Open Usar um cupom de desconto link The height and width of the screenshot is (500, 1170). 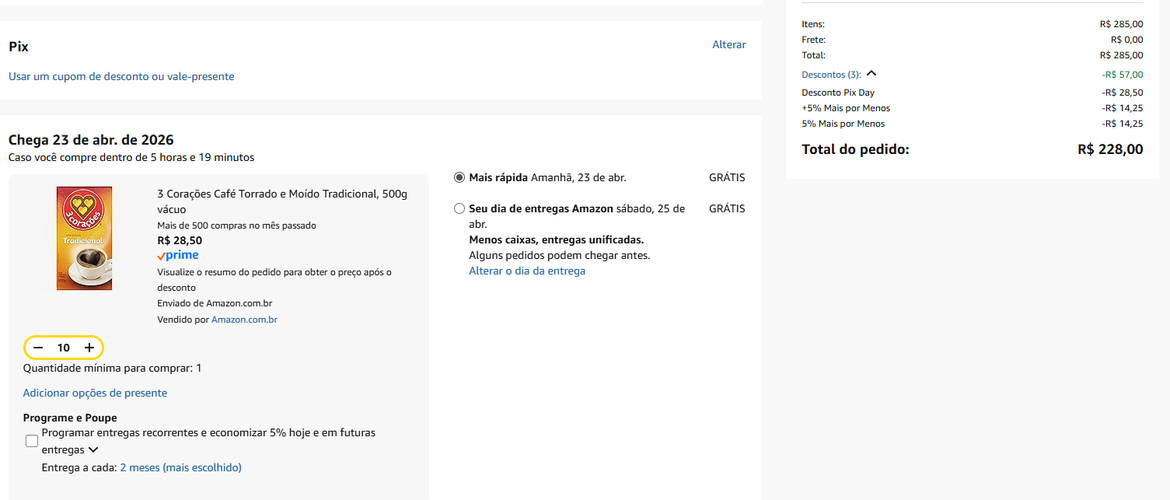pos(122,76)
